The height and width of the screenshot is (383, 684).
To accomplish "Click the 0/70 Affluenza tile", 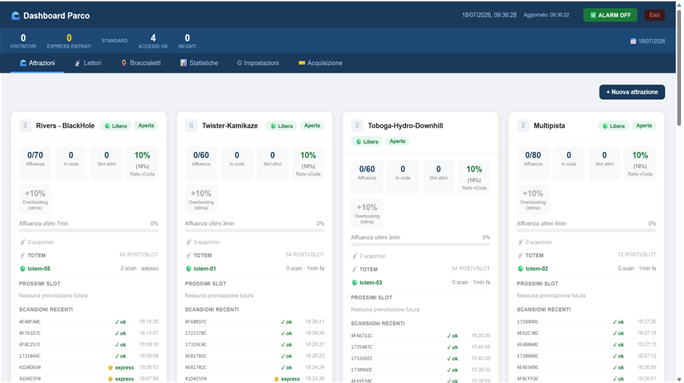I will pos(35,164).
